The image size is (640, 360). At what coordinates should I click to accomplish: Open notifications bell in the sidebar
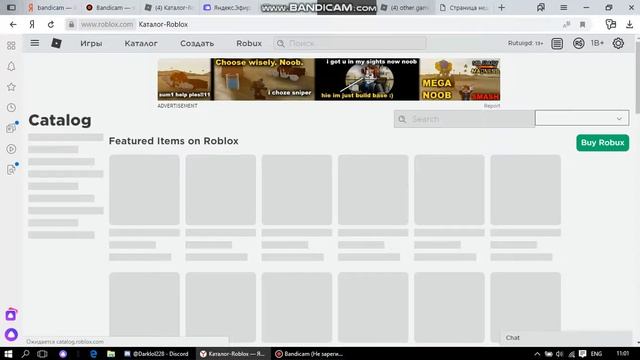pos(11,66)
